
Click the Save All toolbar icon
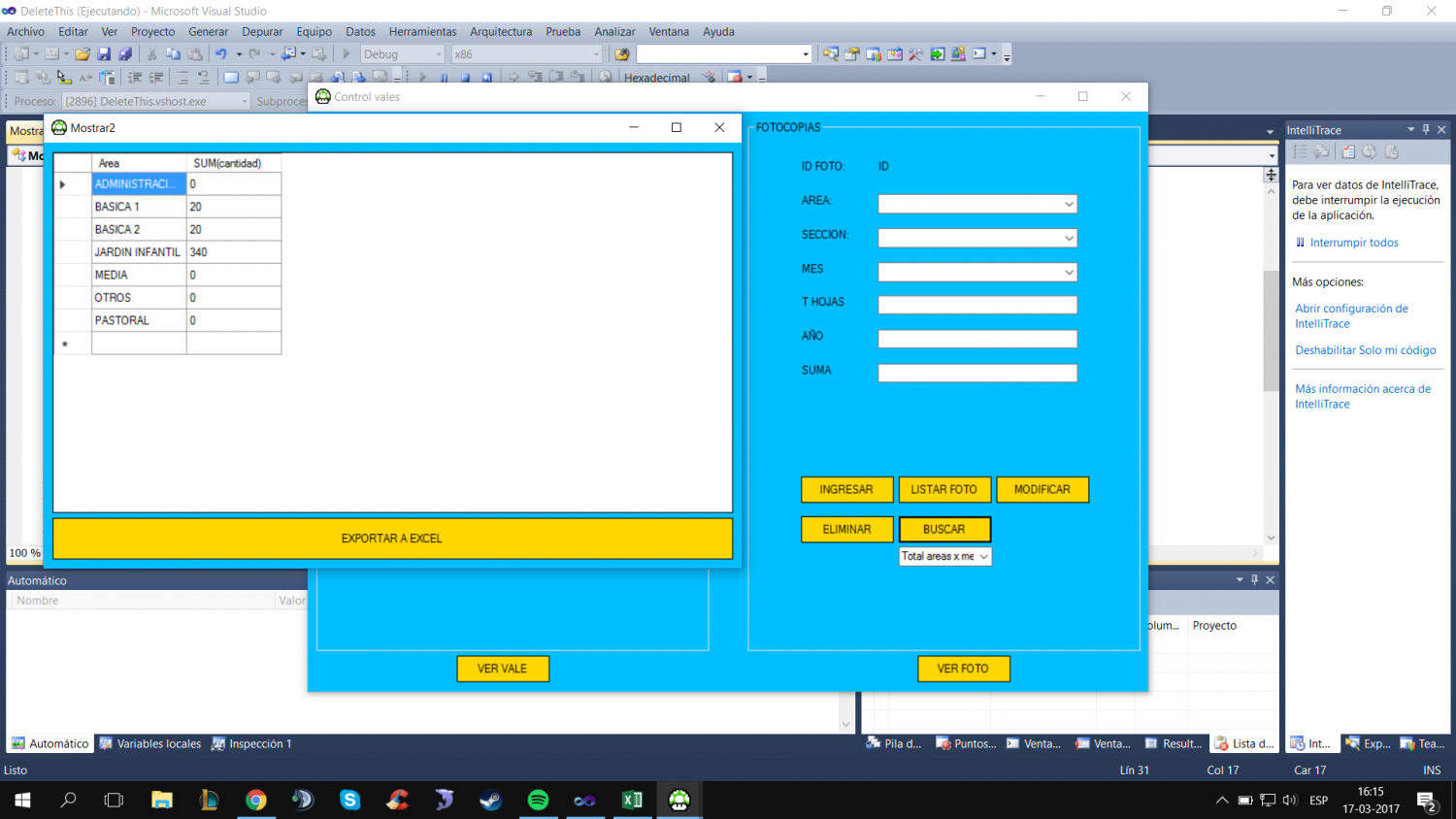click(x=125, y=54)
